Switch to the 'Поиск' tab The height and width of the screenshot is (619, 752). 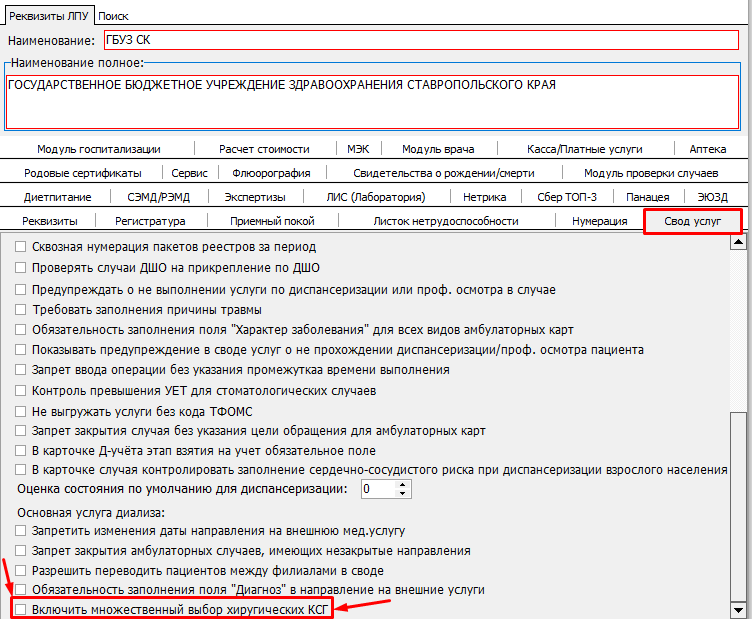[x=113, y=16]
